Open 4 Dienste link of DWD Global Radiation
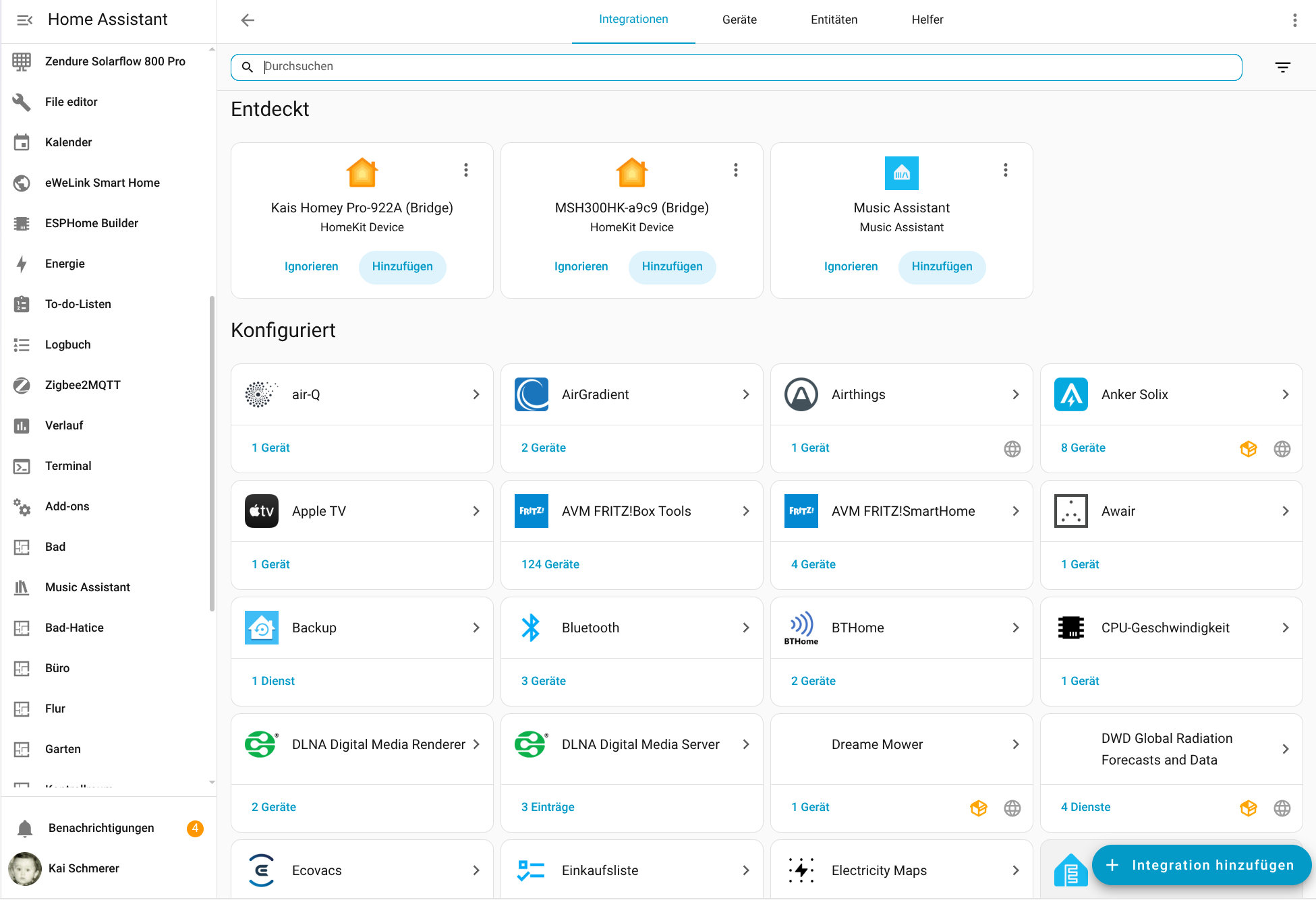This screenshot has width=1316, height=900. pos(1085,807)
